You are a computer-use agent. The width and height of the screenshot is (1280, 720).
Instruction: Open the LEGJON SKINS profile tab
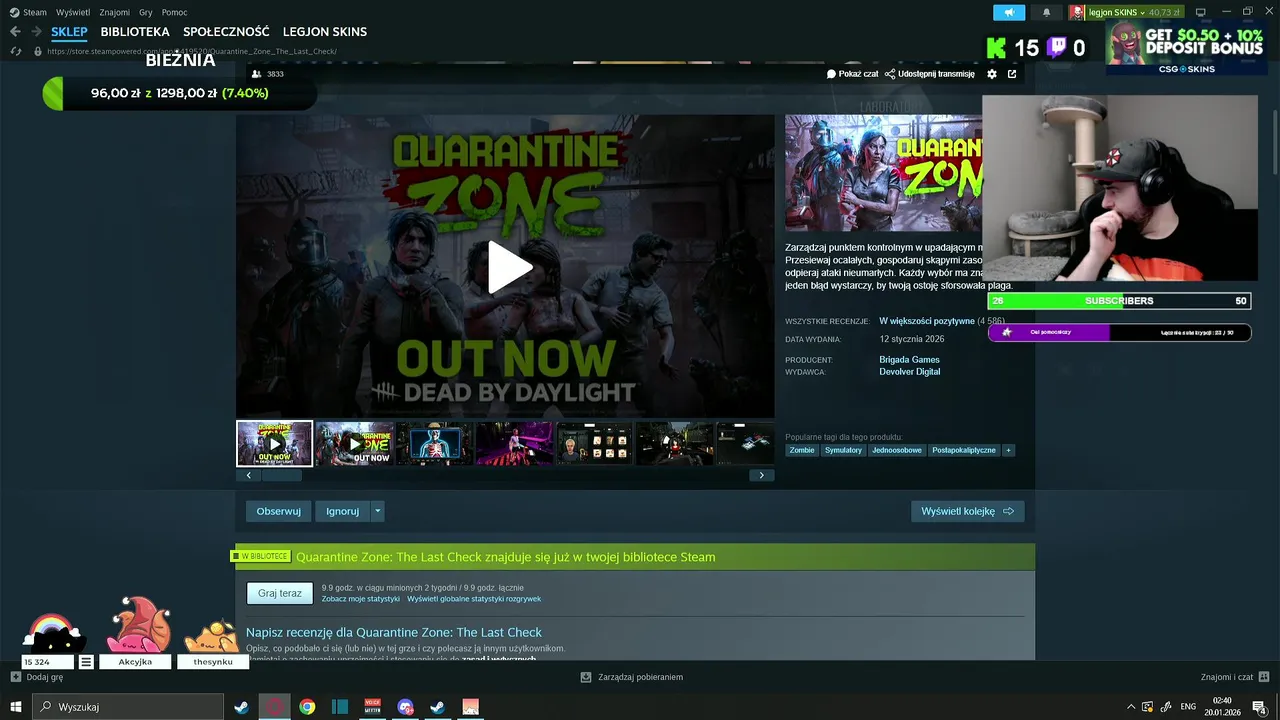click(x=325, y=32)
